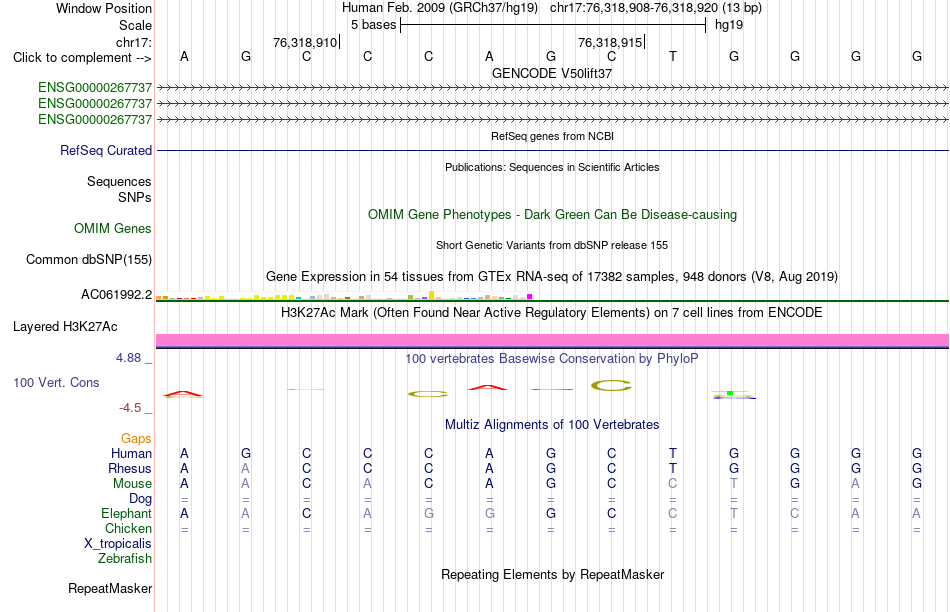Click the hg19 label beside the scale bar
Viewport: 950px width, 612px height.
pyautogui.click(x=729, y=25)
